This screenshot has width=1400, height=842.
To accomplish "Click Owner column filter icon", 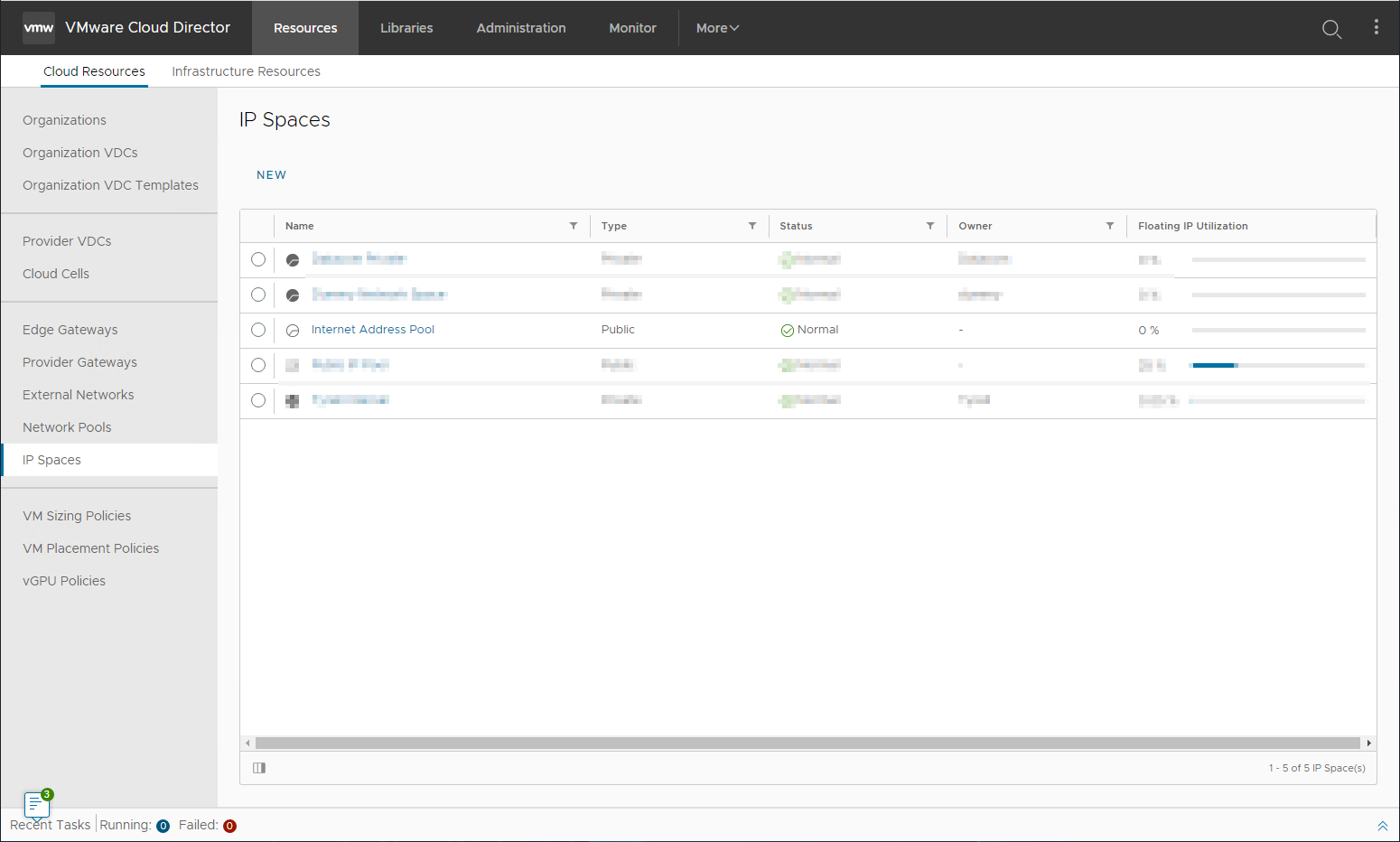I will 1110,226.
